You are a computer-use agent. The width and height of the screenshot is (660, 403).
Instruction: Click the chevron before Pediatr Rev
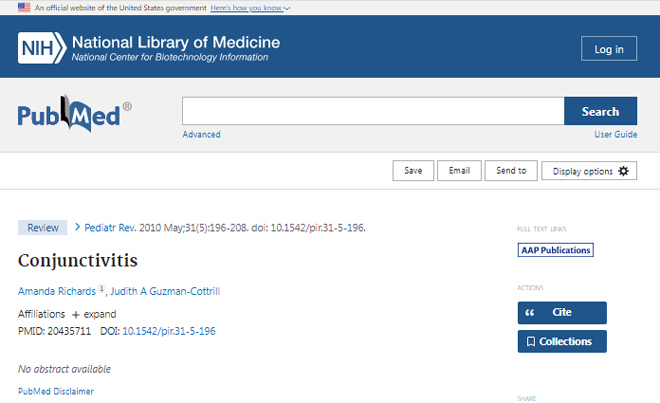77,227
